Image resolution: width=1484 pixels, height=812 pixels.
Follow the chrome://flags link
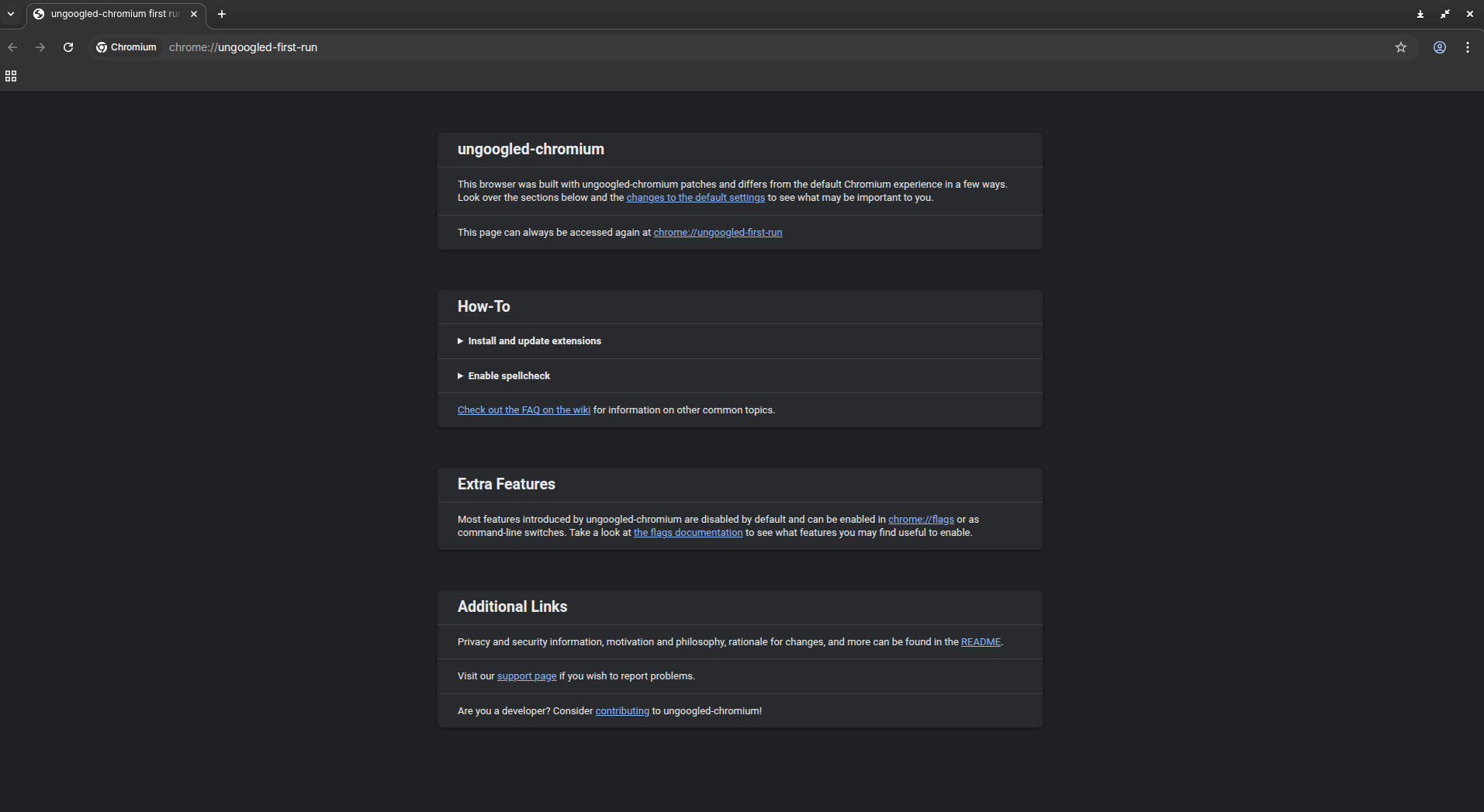pyautogui.click(x=921, y=520)
